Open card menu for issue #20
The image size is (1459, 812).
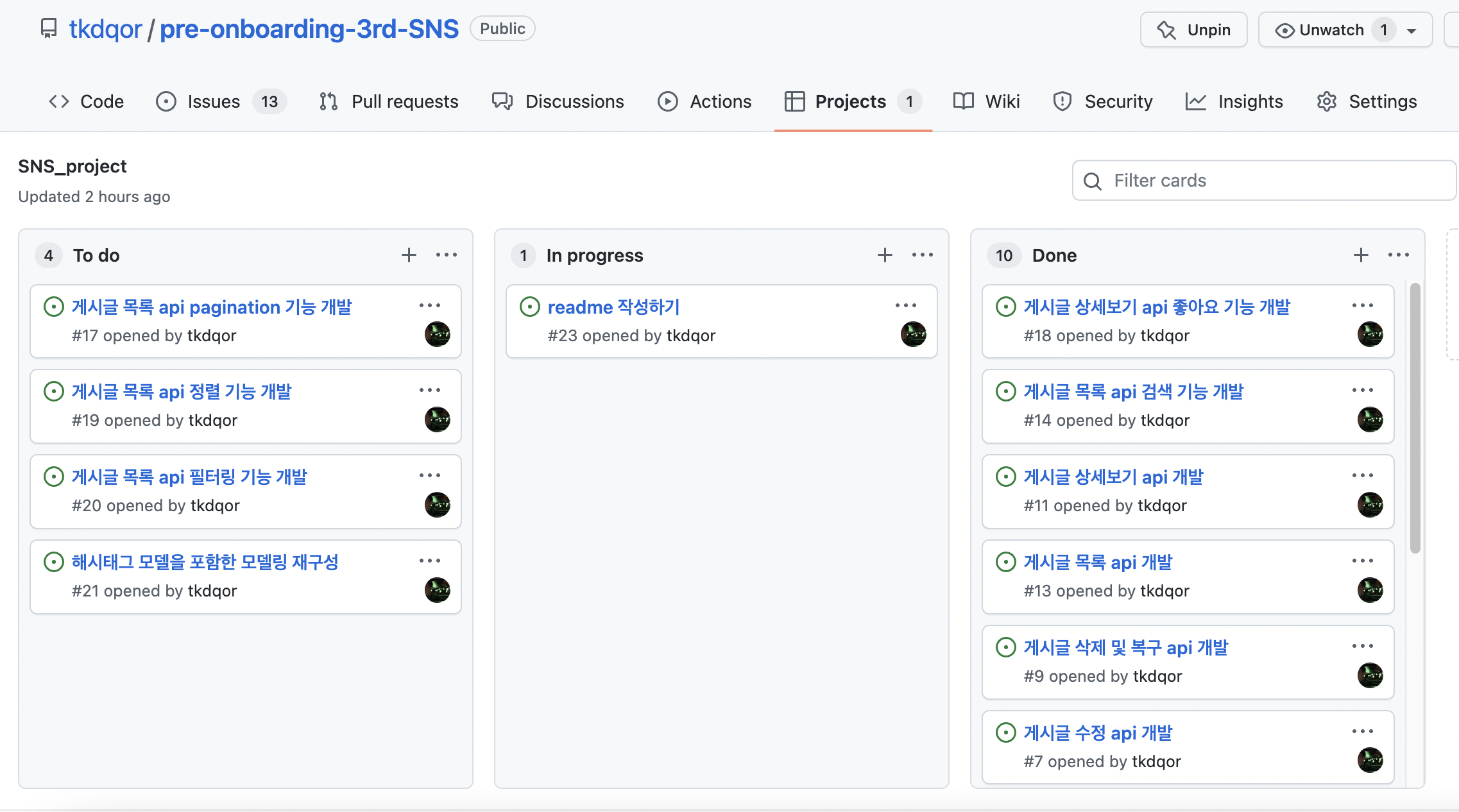point(430,475)
